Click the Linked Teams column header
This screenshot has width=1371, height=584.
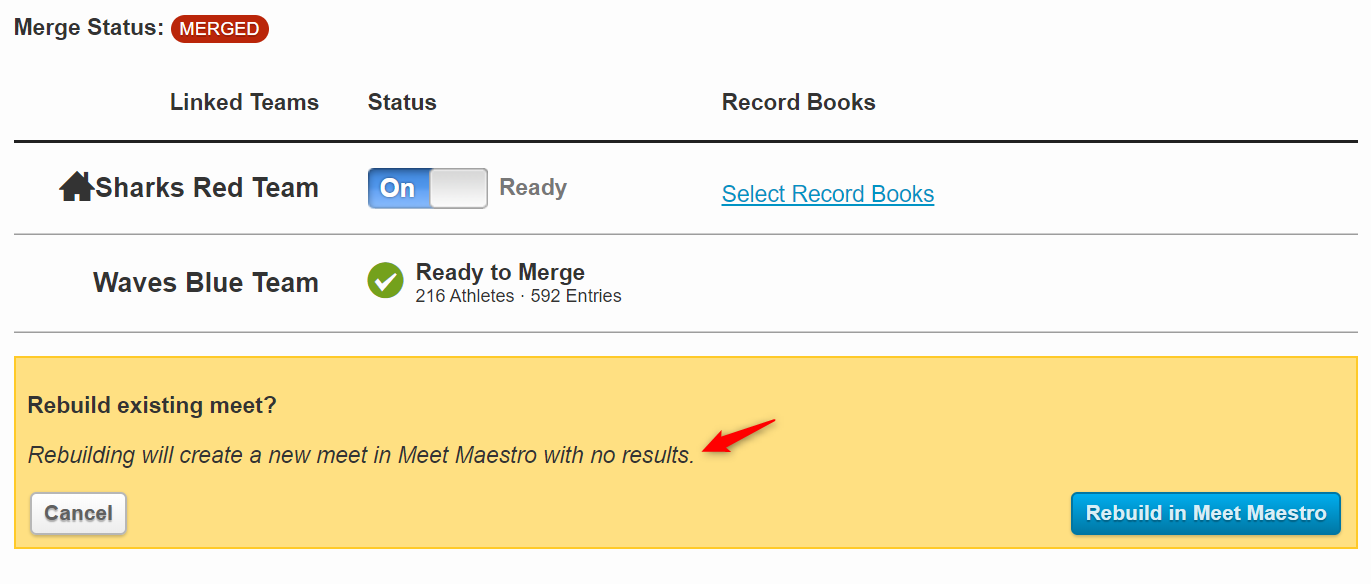pyautogui.click(x=244, y=102)
